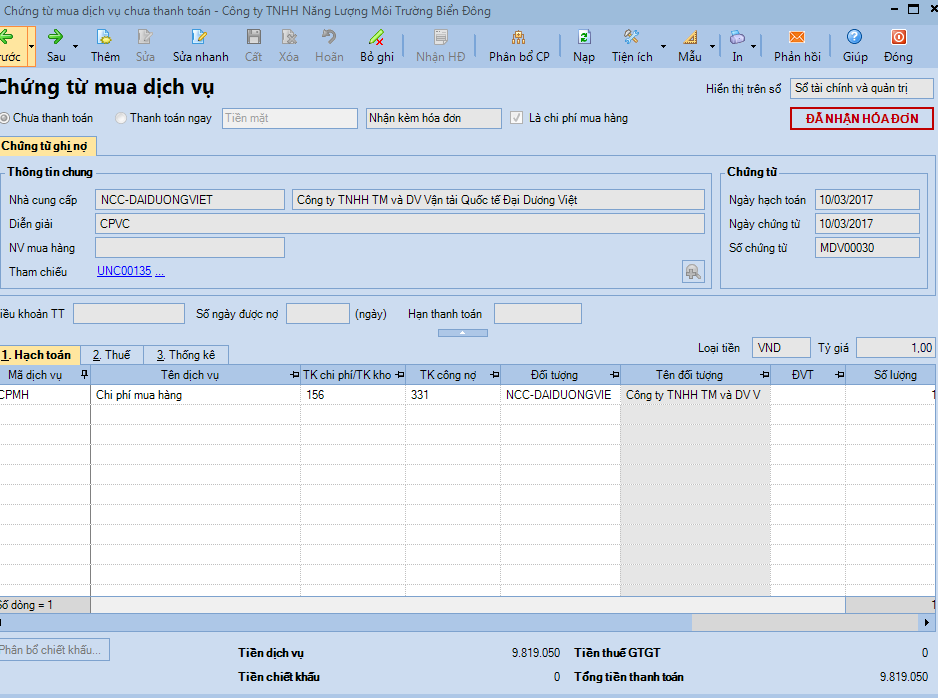Open more references via the ellipsis link

tap(160, 272)
